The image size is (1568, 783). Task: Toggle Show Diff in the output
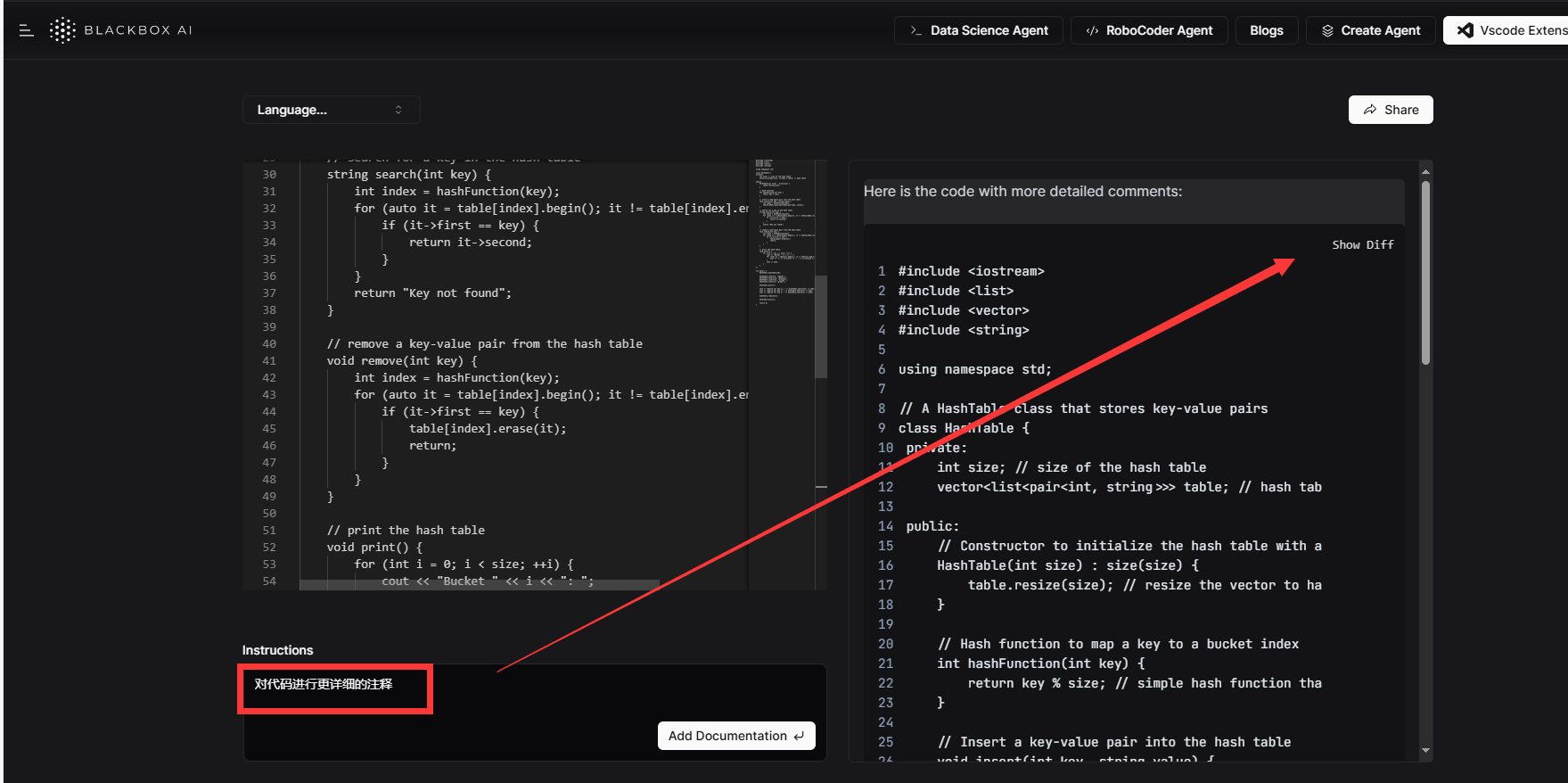[x=1362, y=244]
